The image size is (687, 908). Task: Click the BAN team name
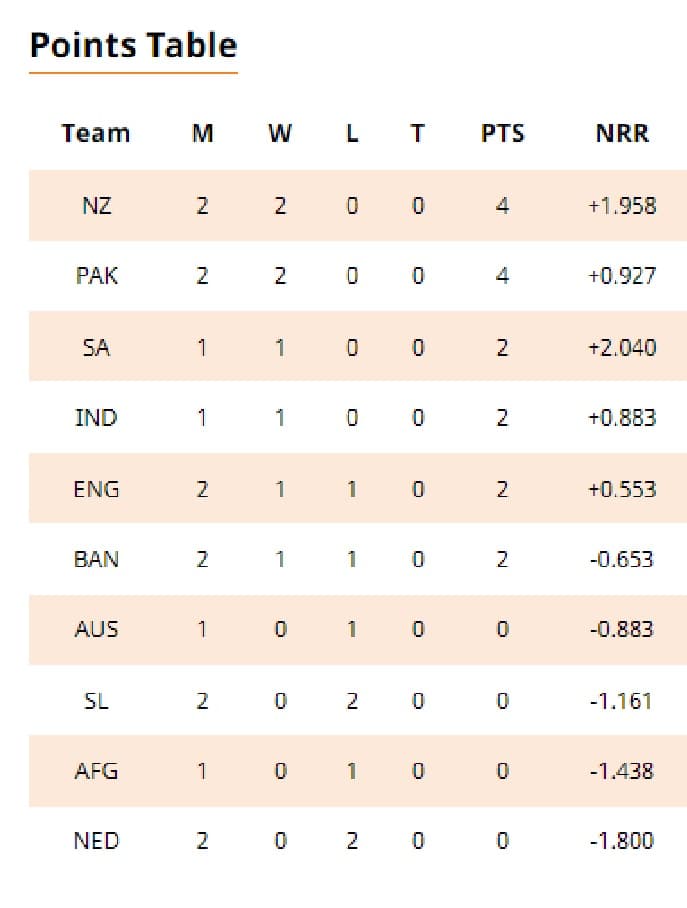[x=96, y=559]
